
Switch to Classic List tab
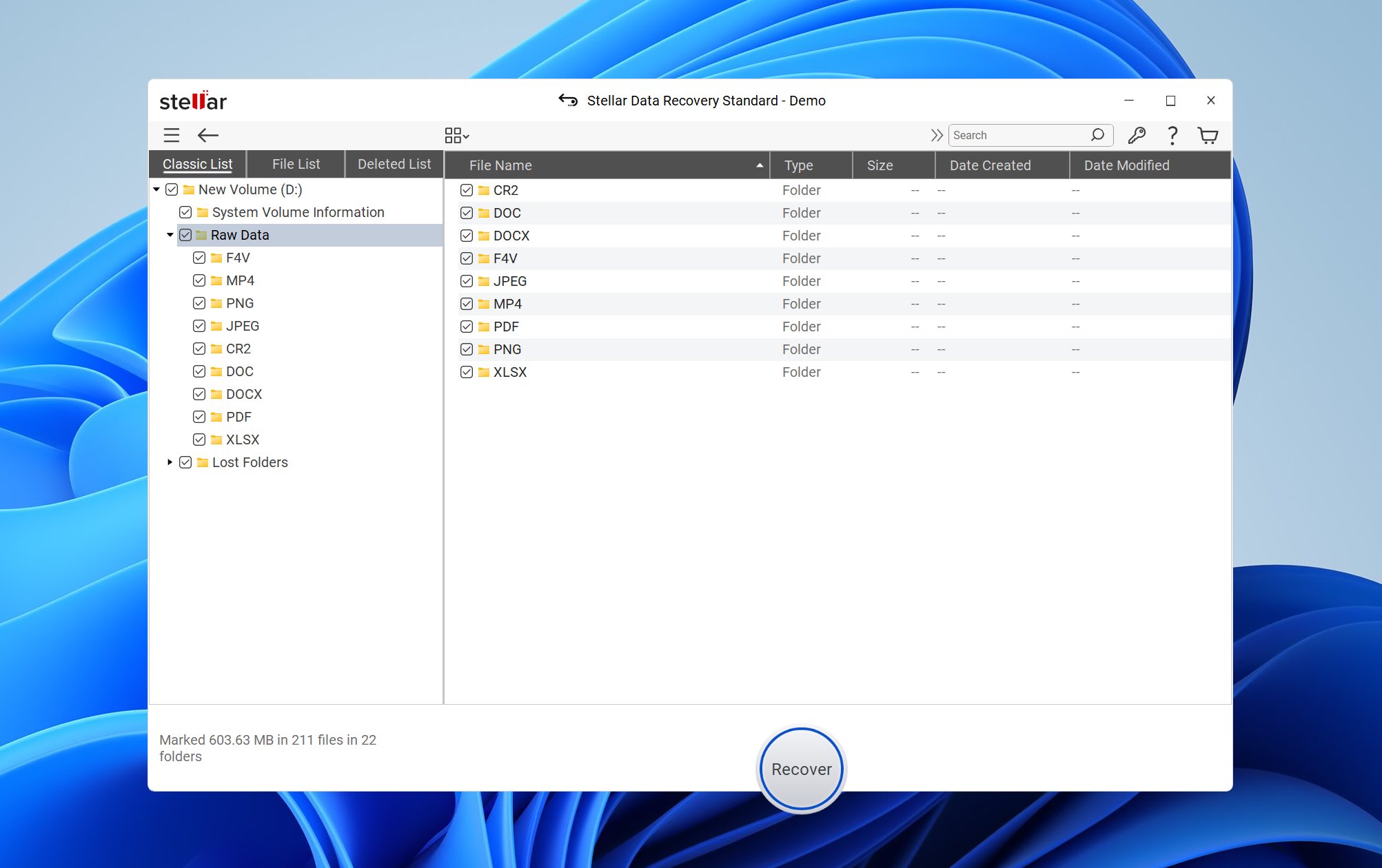coord(198,164)
